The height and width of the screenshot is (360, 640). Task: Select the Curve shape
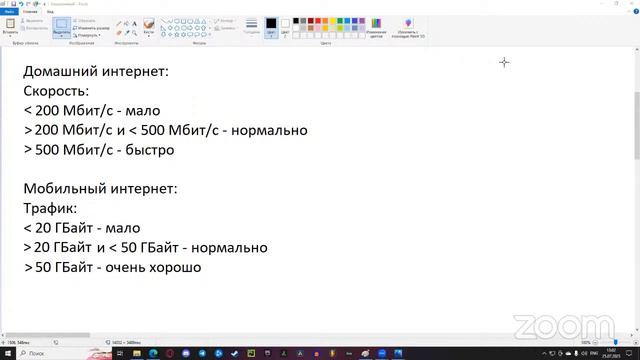(170, 21)
